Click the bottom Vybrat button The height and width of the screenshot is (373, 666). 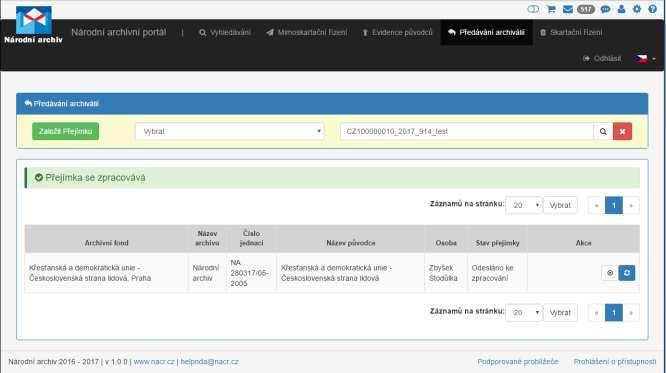(x=560, y=313)
